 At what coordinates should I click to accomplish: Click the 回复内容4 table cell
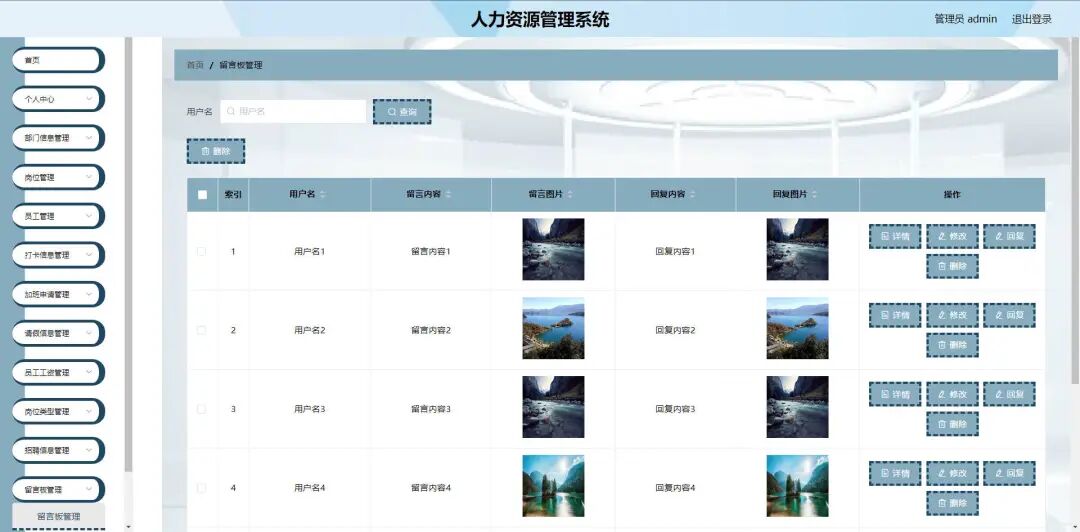pyautogui.click(x=675, y=488)
